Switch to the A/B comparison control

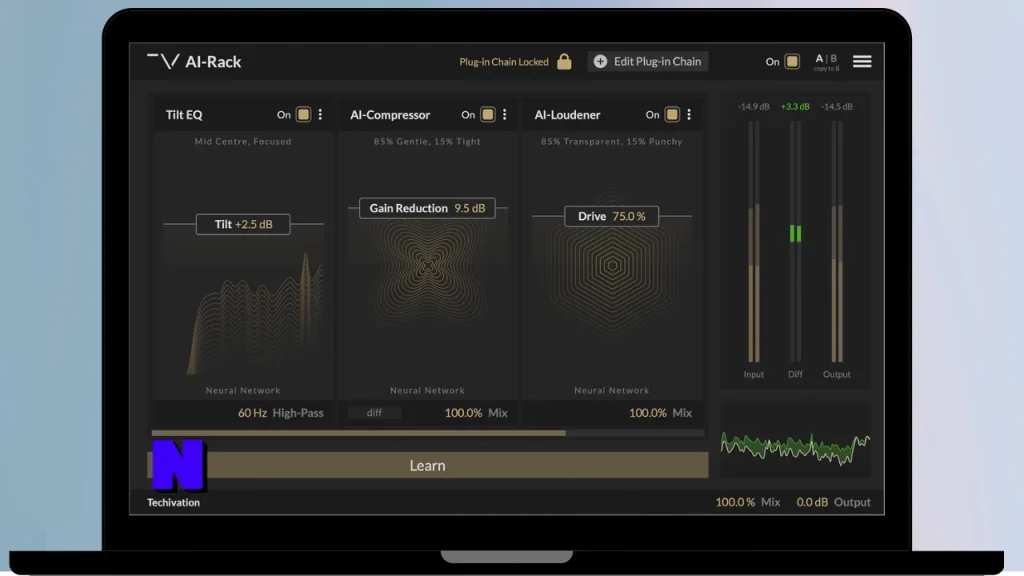click(x=826, y=61)
